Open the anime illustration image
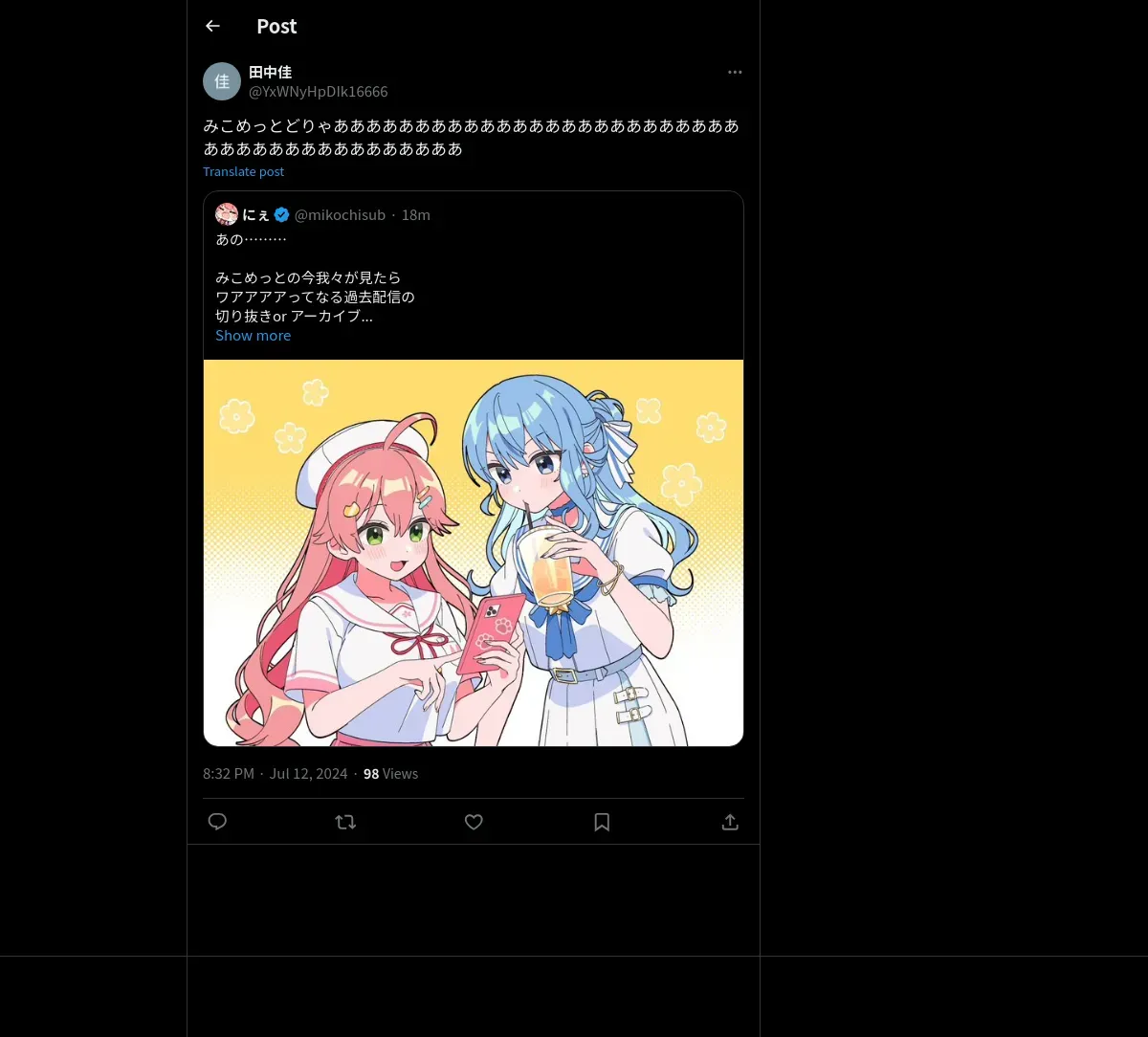 (x=474, y=553)
